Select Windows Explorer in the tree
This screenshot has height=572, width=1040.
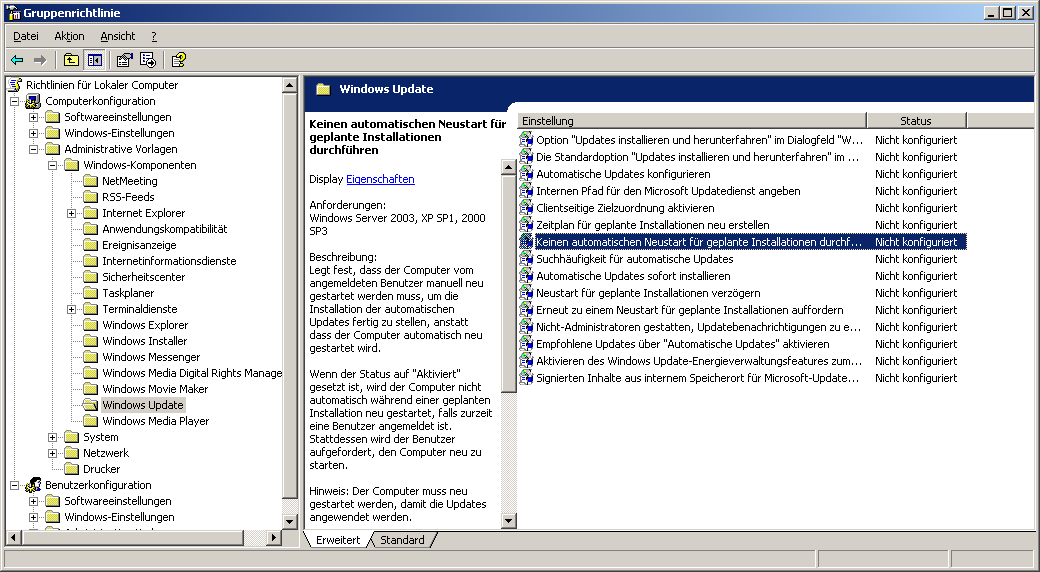click(x=145, y=325)
